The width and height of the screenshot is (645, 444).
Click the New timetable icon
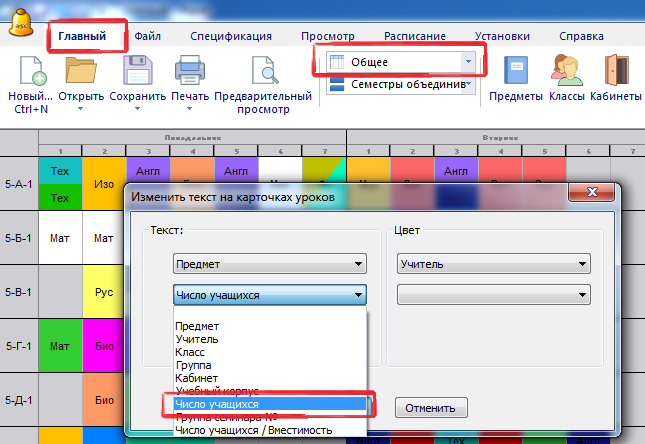point(30,74)
